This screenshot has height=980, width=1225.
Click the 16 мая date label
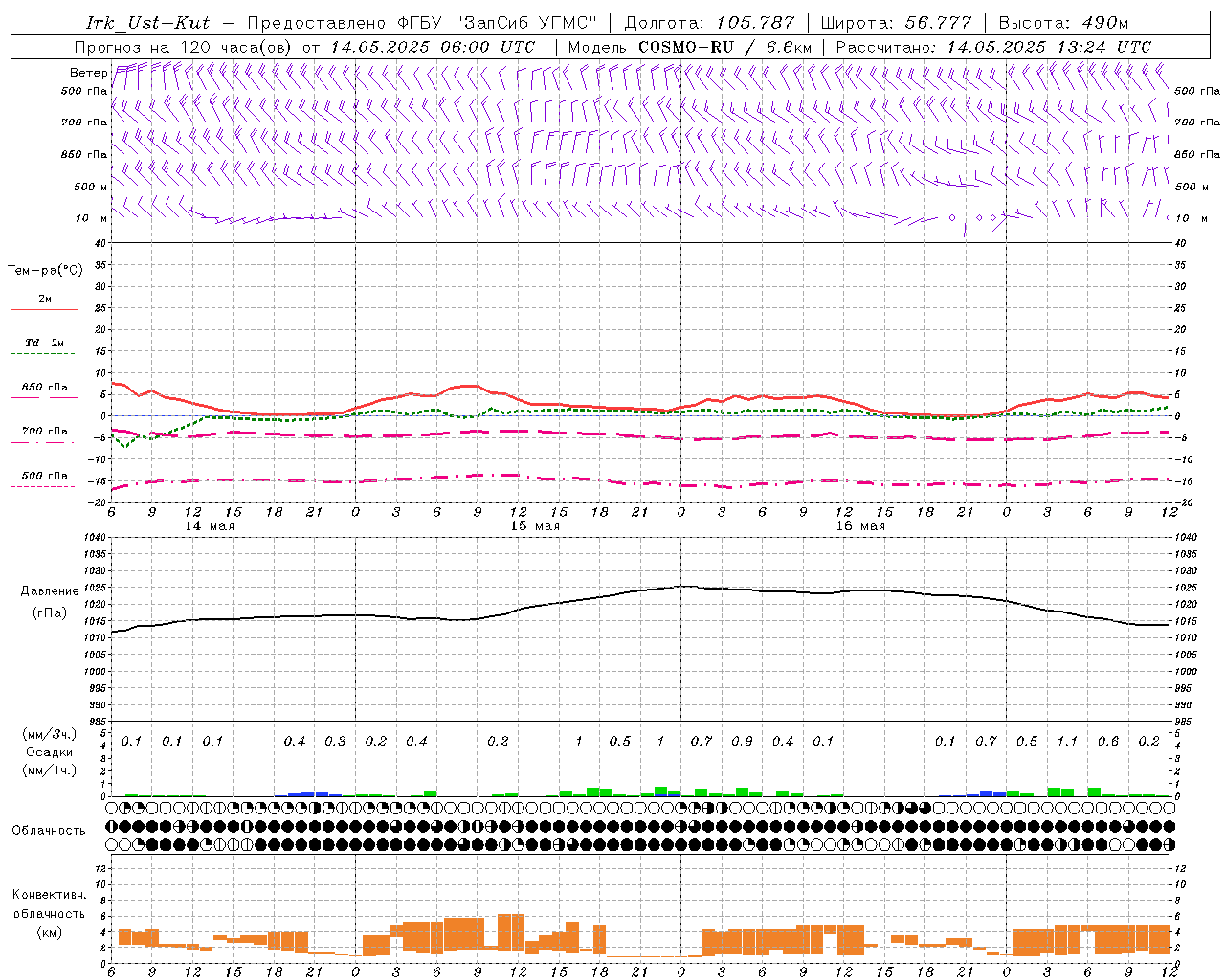(860, 526)
